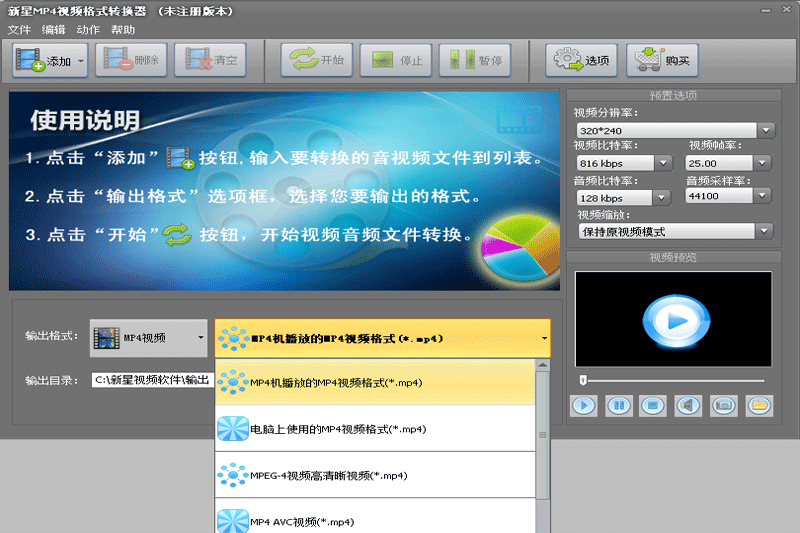Viewport: 800px width, 533px height.
Task: Click the 输出目录 path input field
Action: coord(152,380)
